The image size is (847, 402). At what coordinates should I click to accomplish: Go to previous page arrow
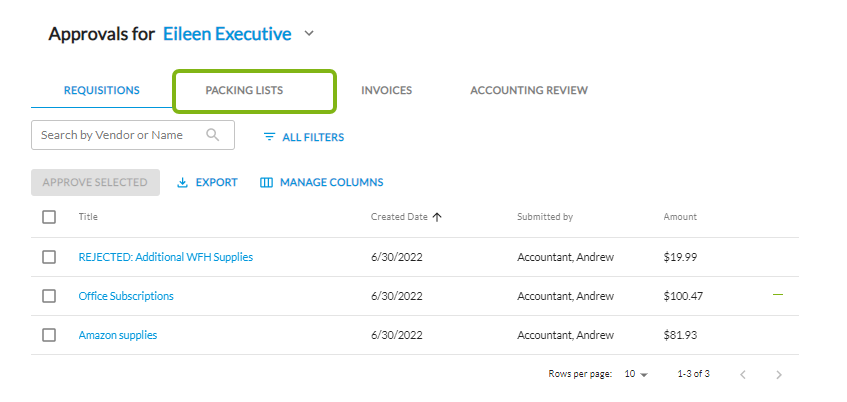click(742, 374)
